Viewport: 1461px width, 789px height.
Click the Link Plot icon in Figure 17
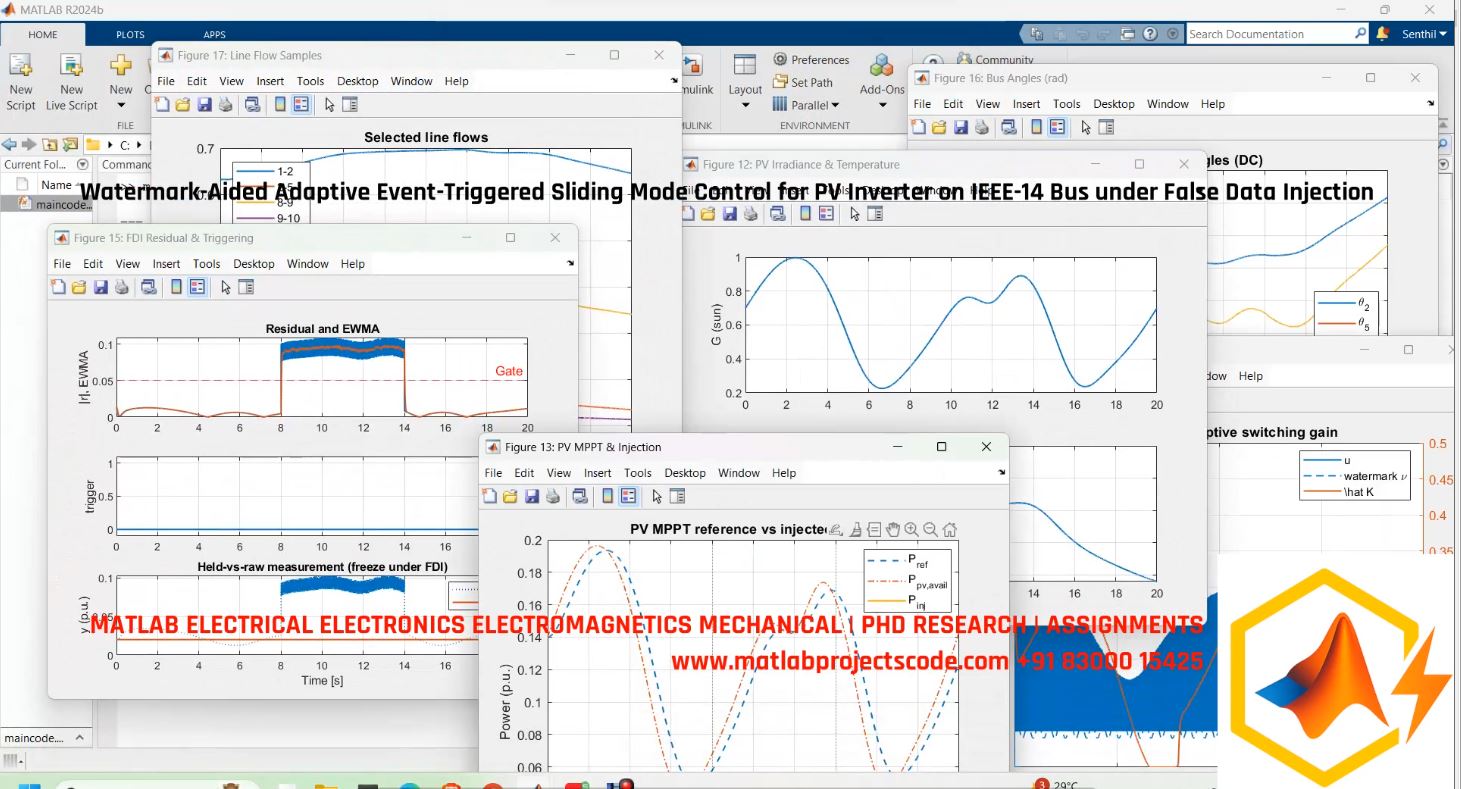coord(252,103)
